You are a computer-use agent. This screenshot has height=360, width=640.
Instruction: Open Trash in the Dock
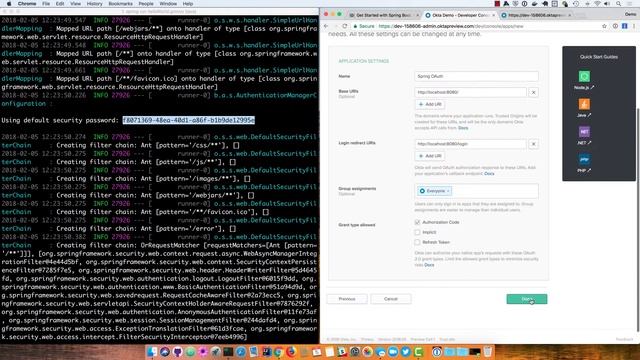[487, 351]
